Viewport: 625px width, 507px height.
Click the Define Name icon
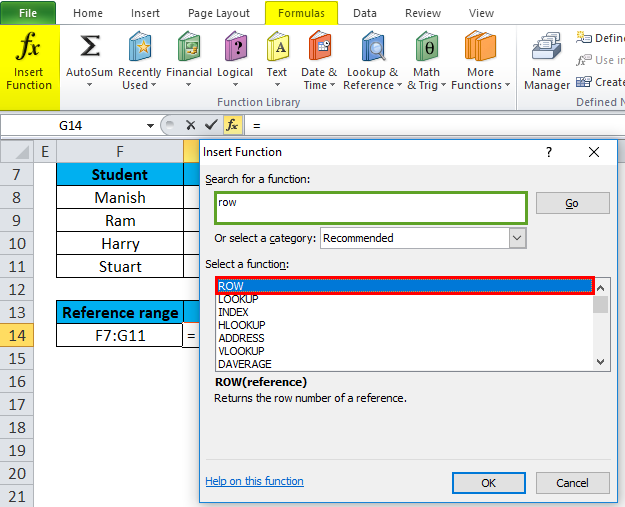[584, 37]
